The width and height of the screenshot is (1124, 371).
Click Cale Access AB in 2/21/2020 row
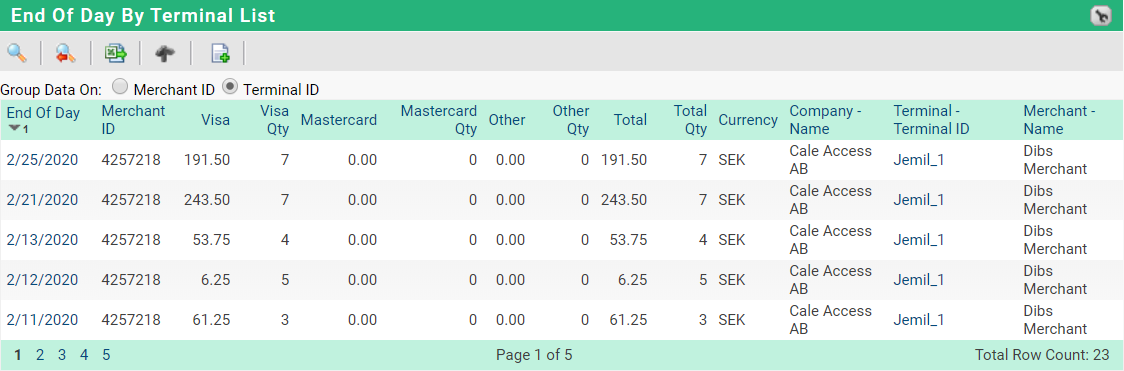(831, 200)
